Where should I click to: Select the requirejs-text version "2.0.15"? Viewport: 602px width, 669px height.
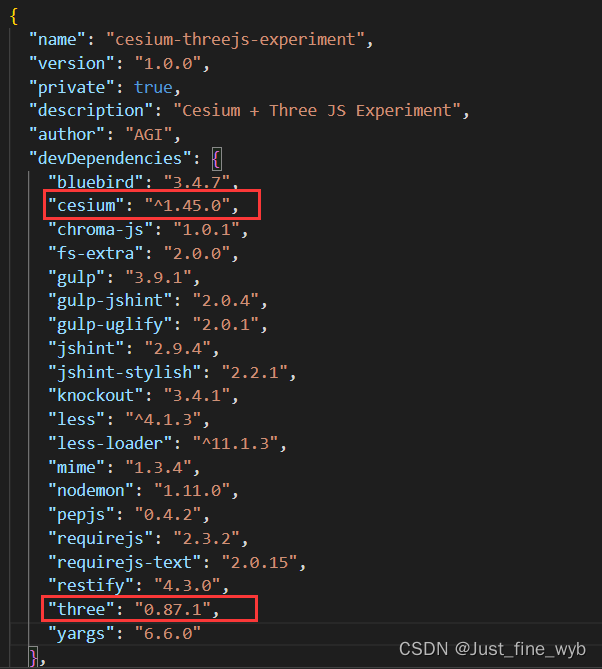point(259,563)
